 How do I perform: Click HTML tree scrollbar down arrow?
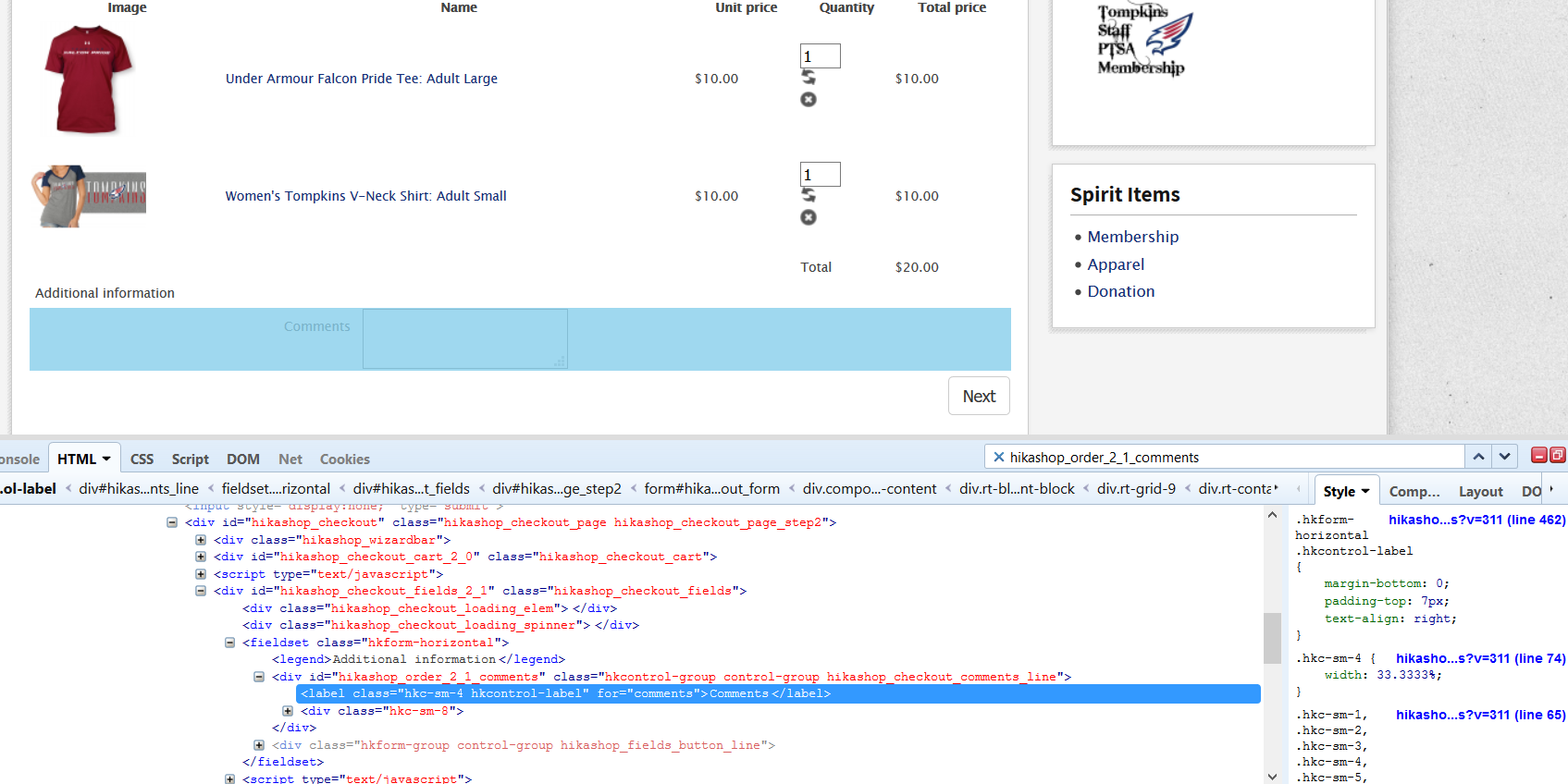coord(1273,777)
